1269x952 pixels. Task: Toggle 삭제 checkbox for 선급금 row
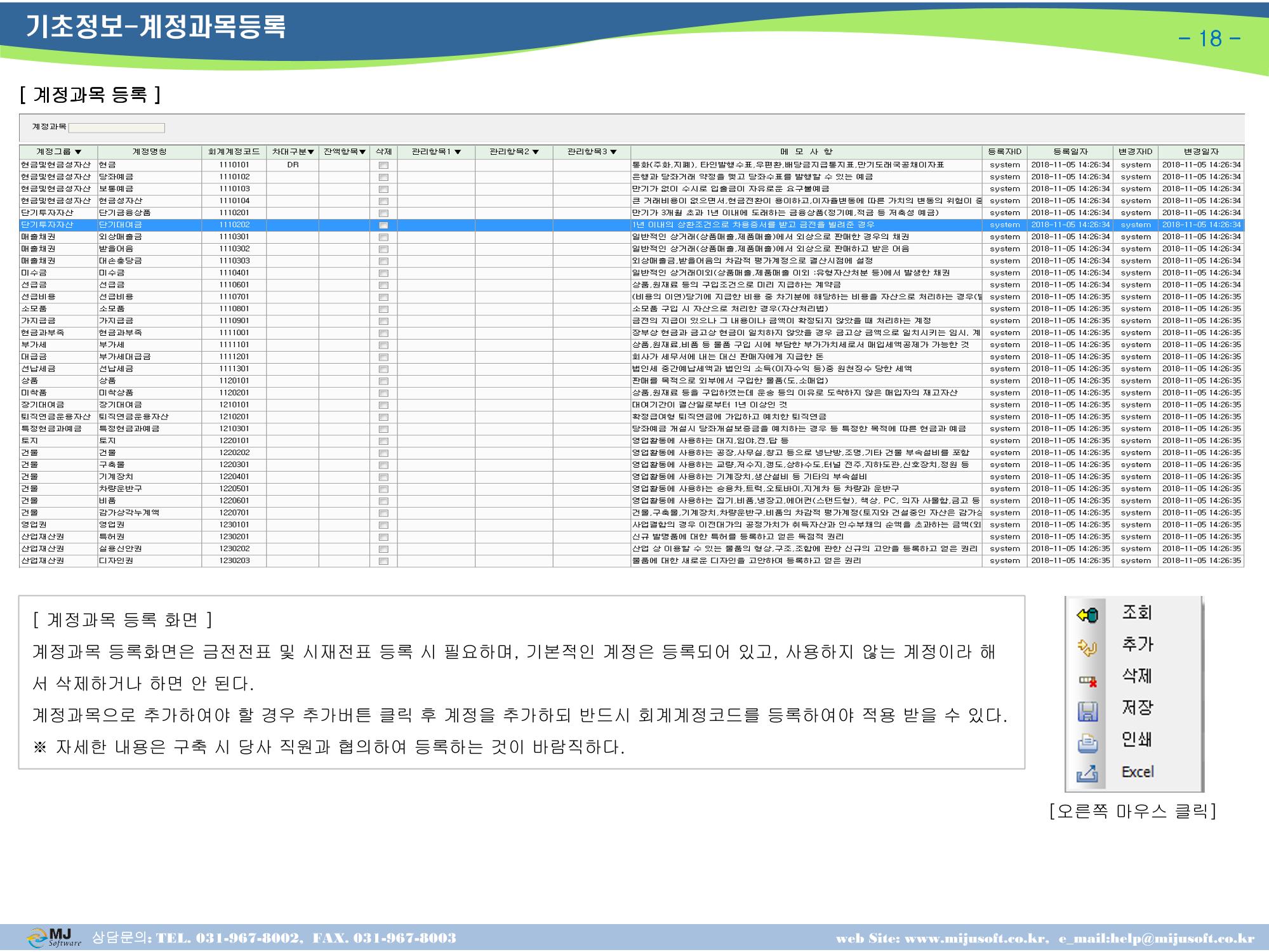(383, 285)
